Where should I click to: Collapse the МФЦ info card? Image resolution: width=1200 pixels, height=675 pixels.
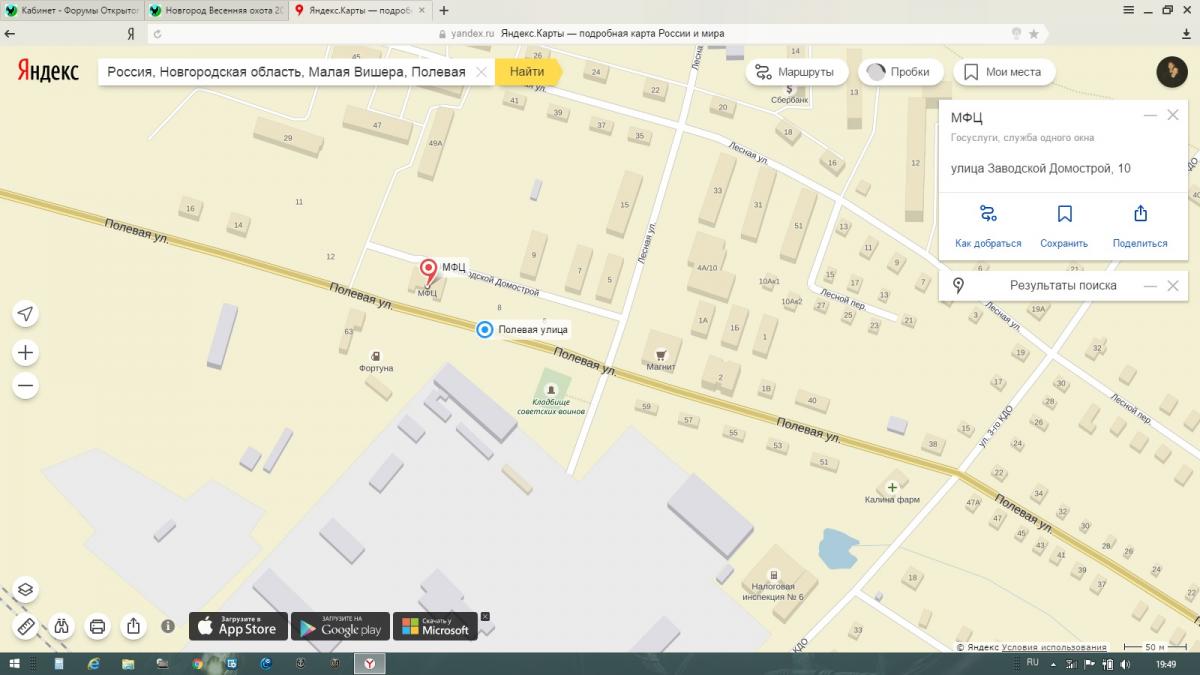(x=1149, y=116)
